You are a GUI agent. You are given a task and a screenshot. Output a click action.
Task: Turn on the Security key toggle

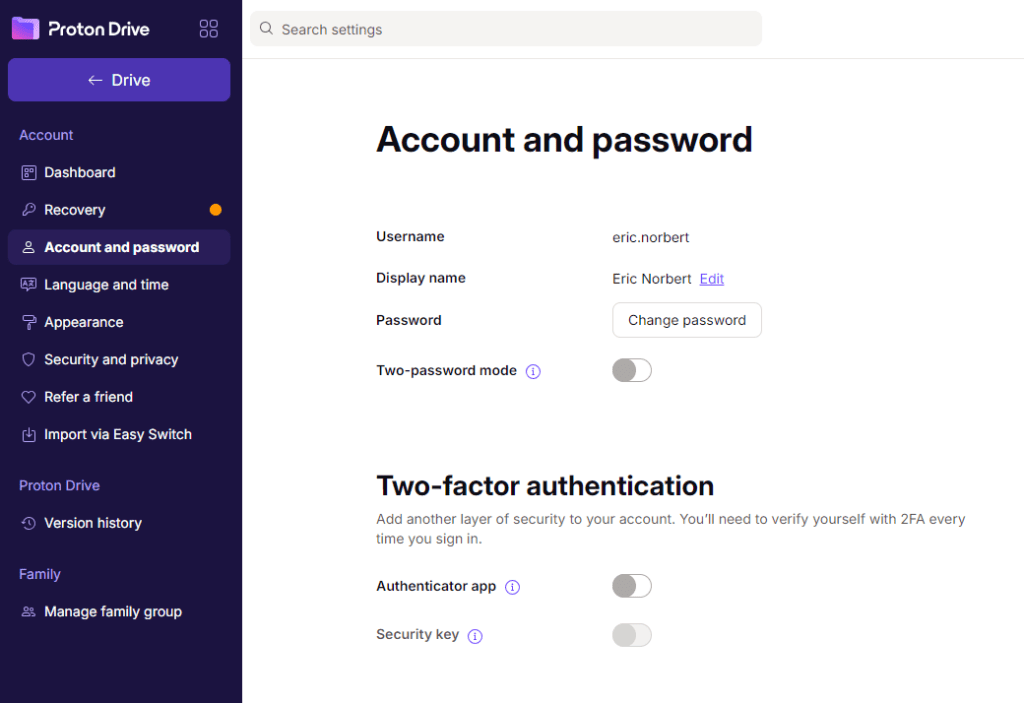631,635
